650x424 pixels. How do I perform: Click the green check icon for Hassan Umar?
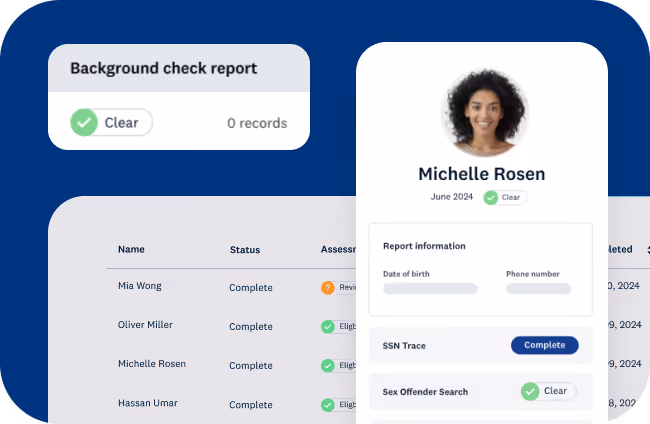coord(327,405)
